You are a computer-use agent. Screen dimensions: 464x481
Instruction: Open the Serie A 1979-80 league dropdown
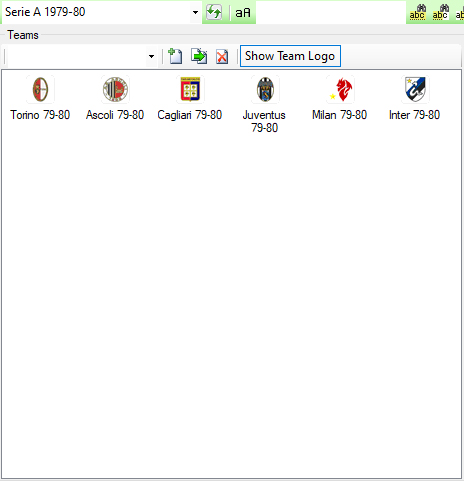point(195,12)
